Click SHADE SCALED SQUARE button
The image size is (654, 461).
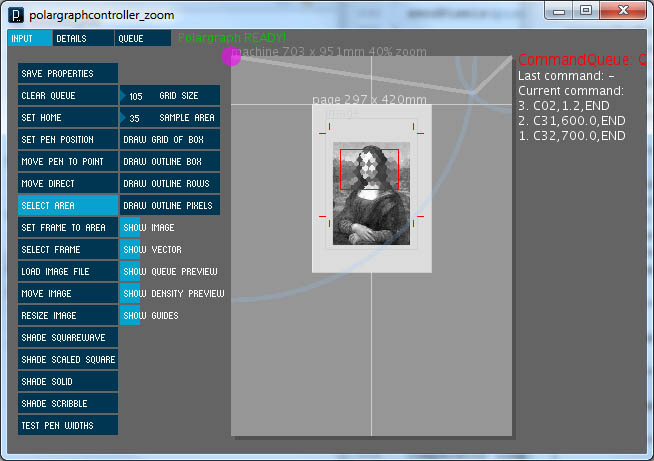[68, 360]
